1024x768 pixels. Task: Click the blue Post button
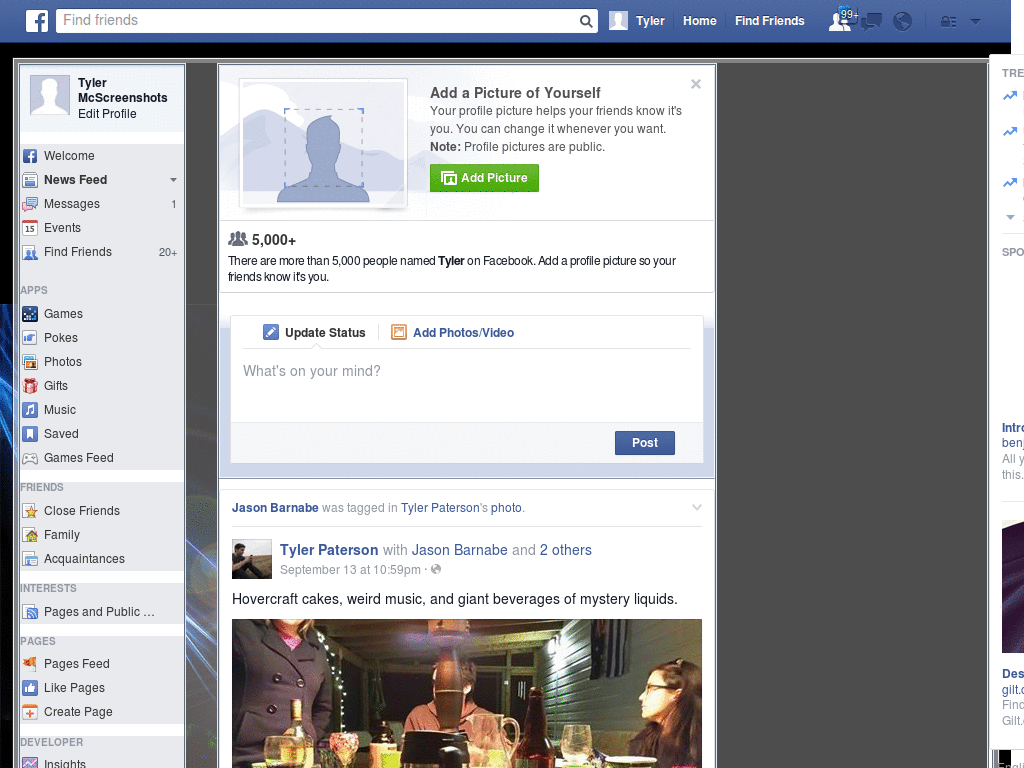[645, 443]
